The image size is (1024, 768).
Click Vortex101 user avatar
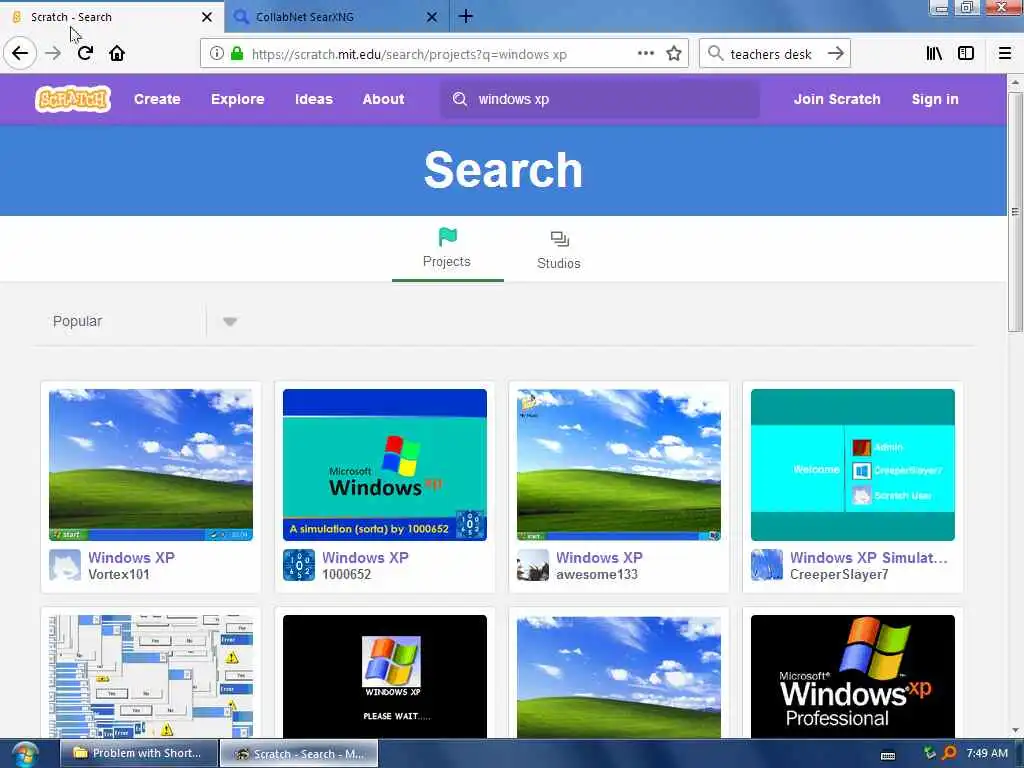point(65,565)
